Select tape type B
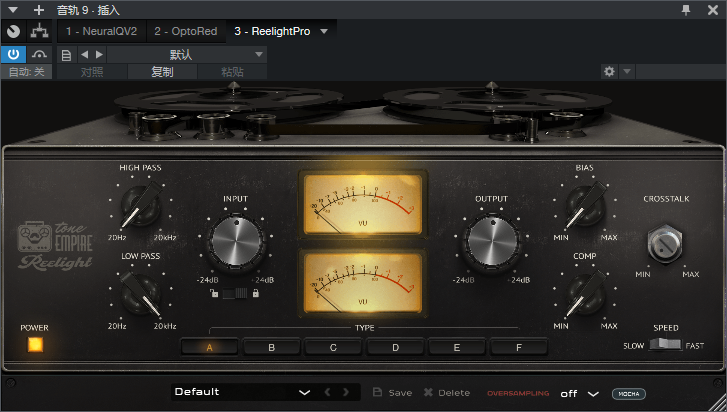 pyautogui.click(x=271, y=348)
